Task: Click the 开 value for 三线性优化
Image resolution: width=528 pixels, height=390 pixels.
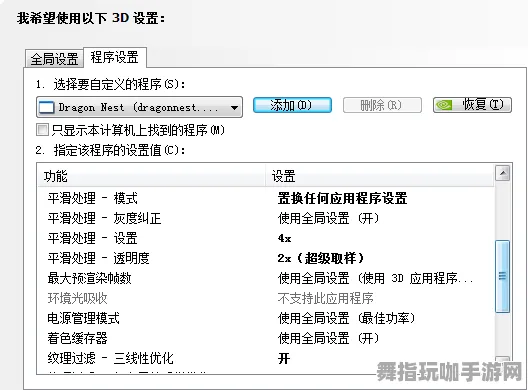Action: 284,358
